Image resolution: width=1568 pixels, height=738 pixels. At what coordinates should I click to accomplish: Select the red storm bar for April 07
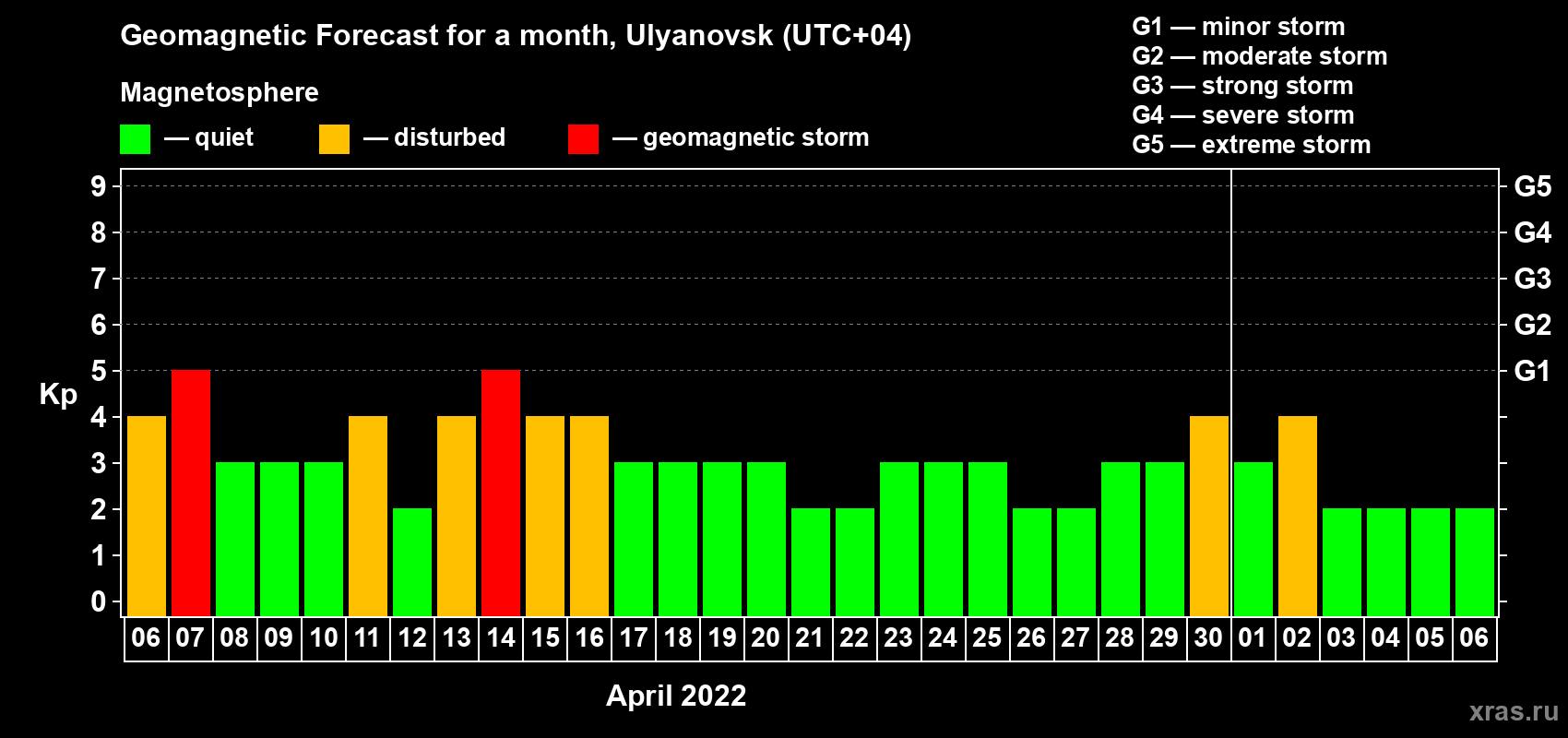click(191, 494)
